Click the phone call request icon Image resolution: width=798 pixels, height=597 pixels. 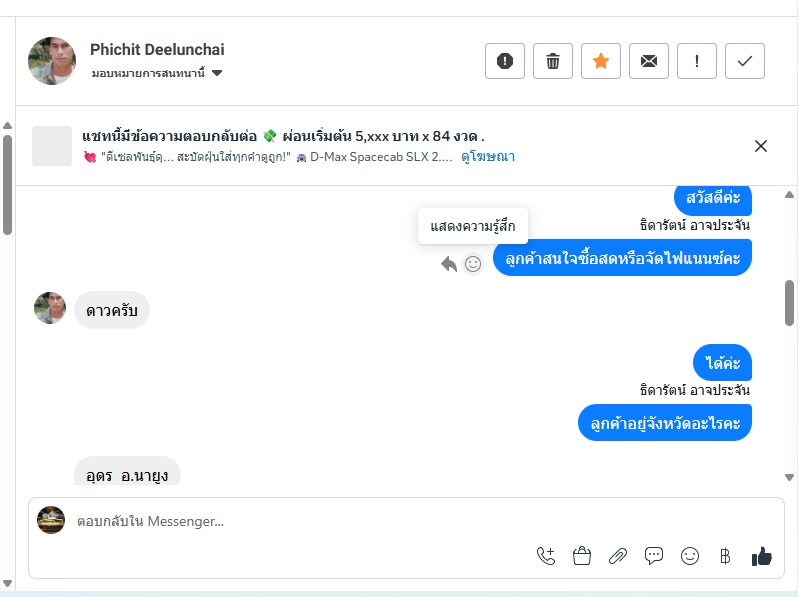[x=546, y=556]
